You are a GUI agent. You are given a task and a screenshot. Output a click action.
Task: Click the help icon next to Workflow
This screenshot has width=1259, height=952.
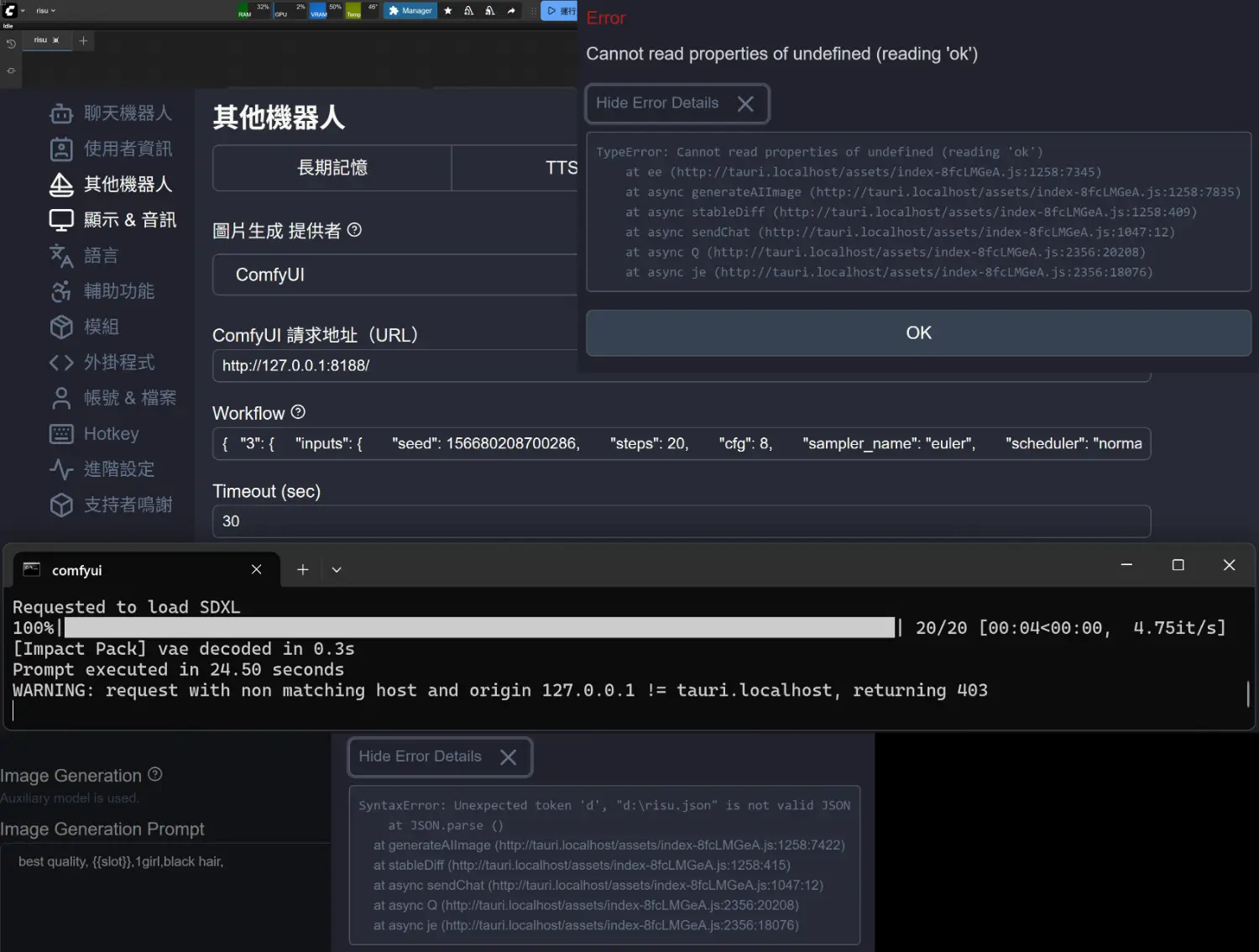tap(298, 412)
